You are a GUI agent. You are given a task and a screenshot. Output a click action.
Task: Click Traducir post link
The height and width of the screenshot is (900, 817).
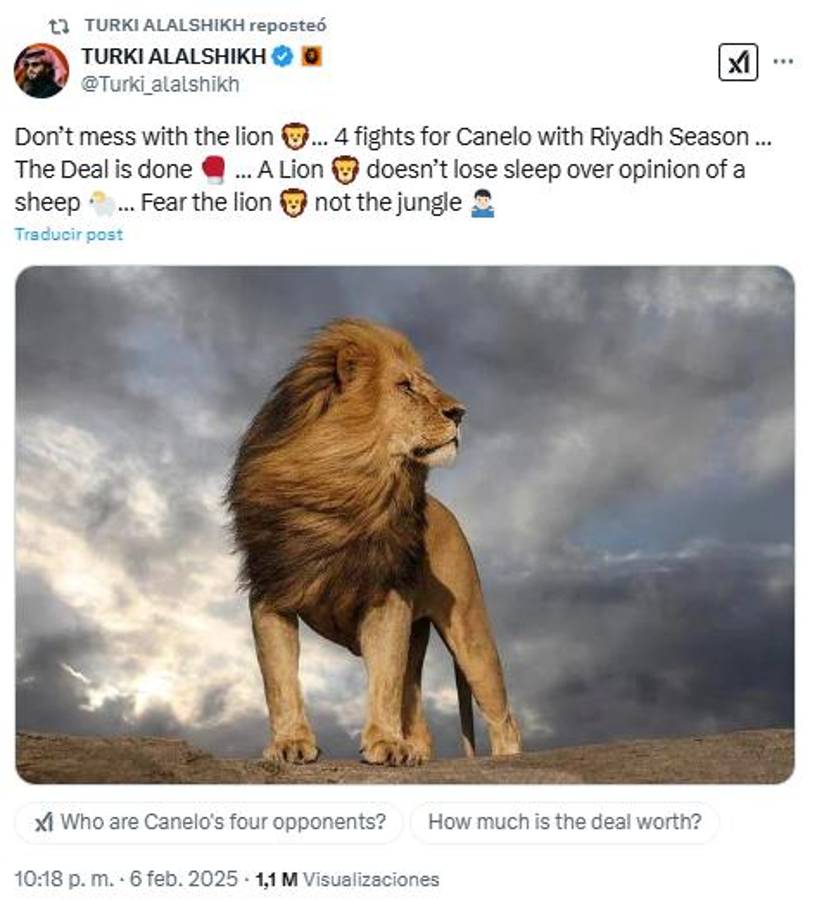point(69,234)
